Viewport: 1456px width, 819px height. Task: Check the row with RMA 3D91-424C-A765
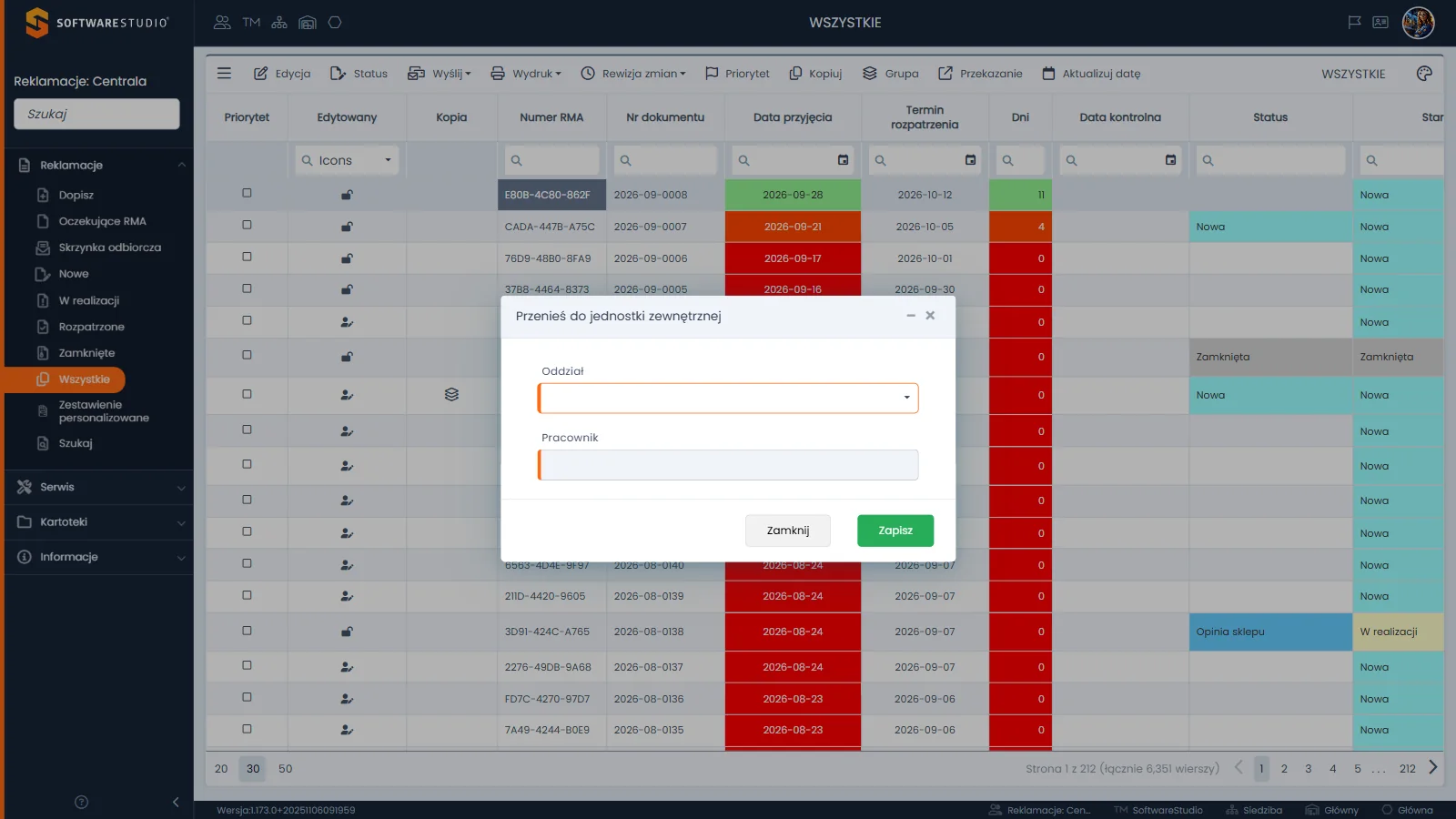[x=247, y=631]
